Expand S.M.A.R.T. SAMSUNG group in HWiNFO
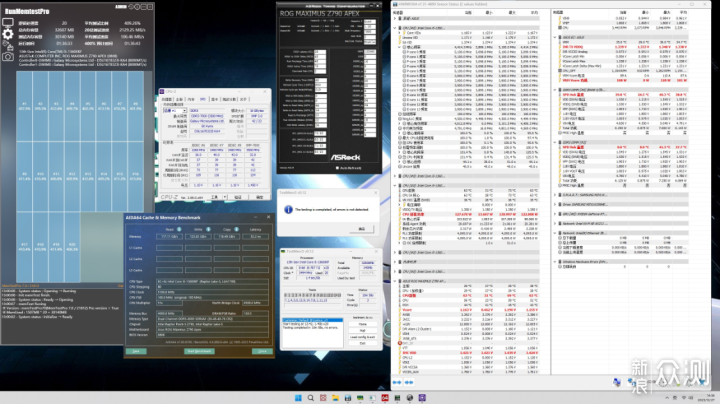The width and height of the screenshot is (720, 404). point(555,195)
